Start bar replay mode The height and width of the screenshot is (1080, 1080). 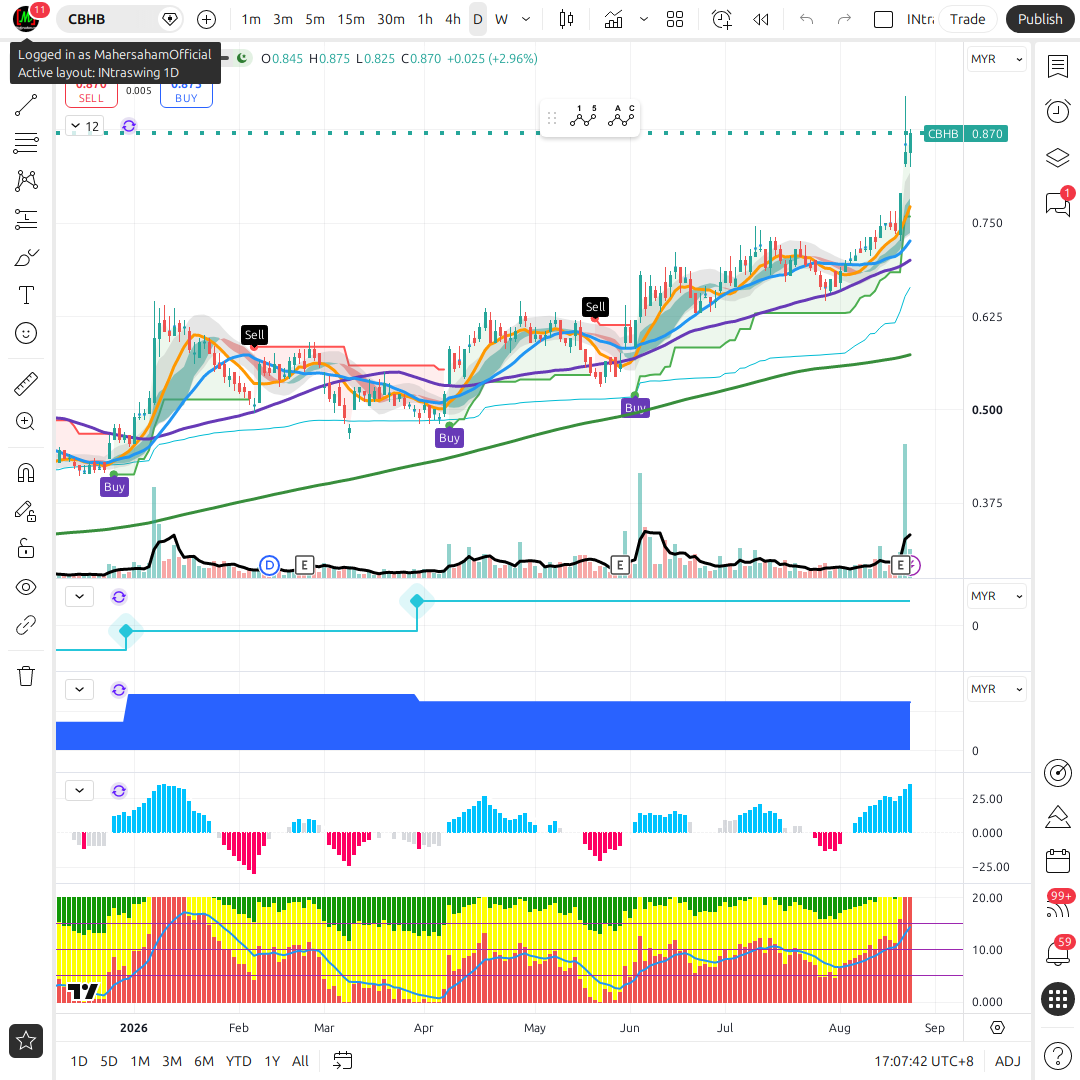760,19
